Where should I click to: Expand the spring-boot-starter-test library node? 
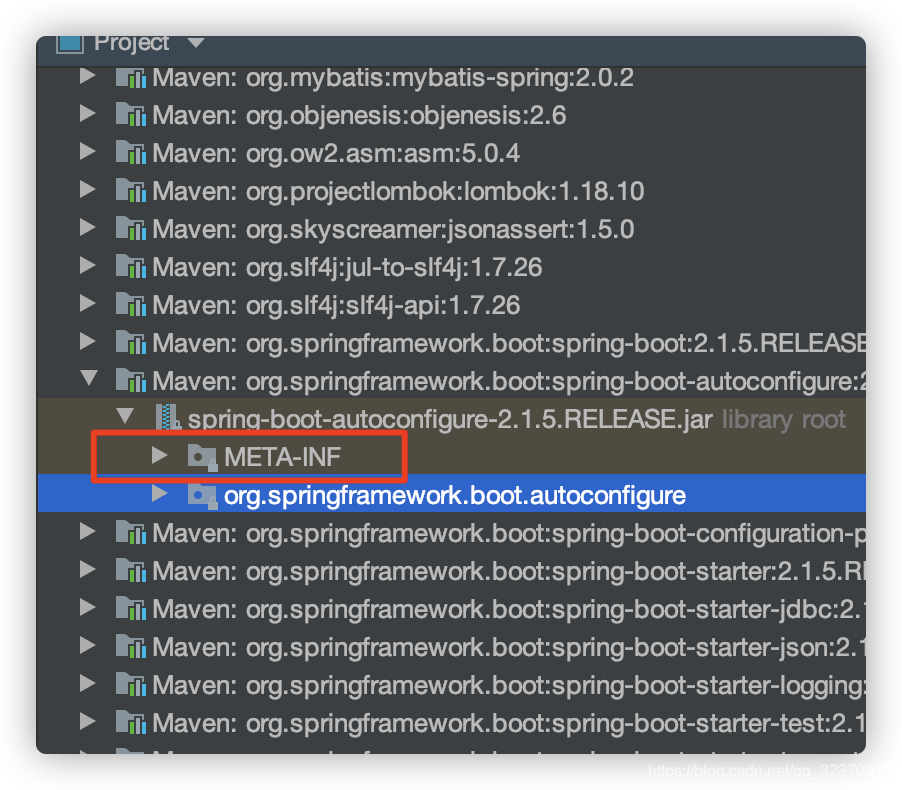point(87,722)
